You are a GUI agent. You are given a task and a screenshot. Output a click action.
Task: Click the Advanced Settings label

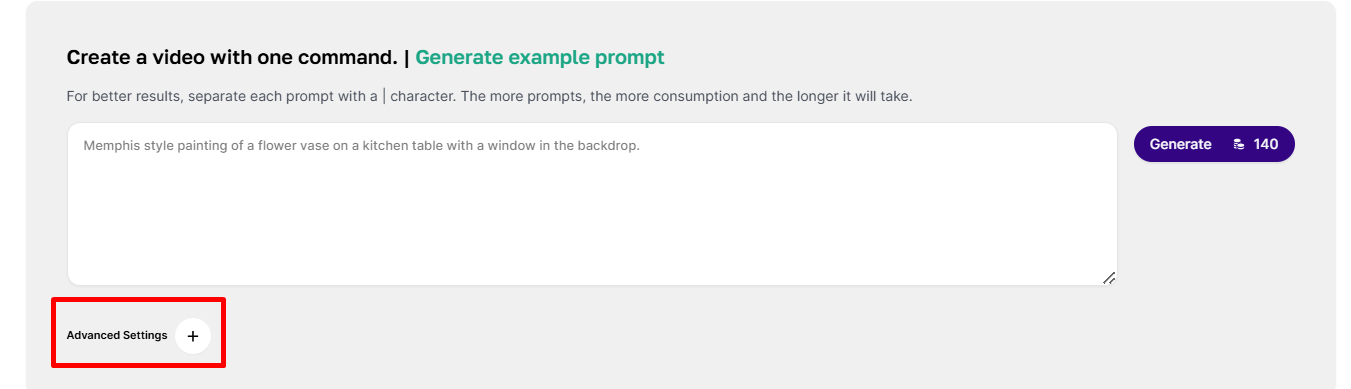[117, 336]
